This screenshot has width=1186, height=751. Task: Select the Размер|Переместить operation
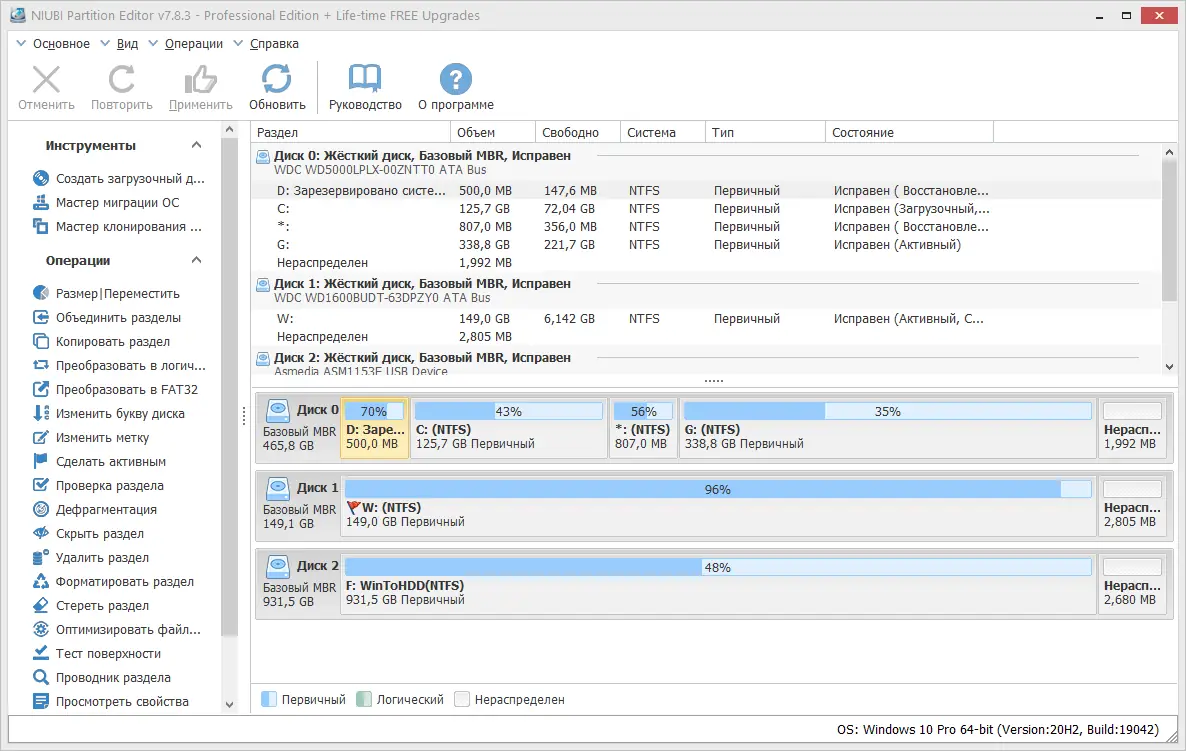pyautogui.click(x=100, y=293)
